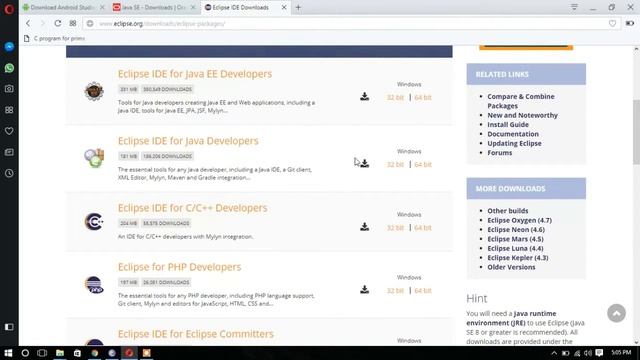This screenshot has width=640, height=360.
Task: Open Eclipse Oxygen (4.7) link
Action: pyautogui.click(x=520, y=220)
